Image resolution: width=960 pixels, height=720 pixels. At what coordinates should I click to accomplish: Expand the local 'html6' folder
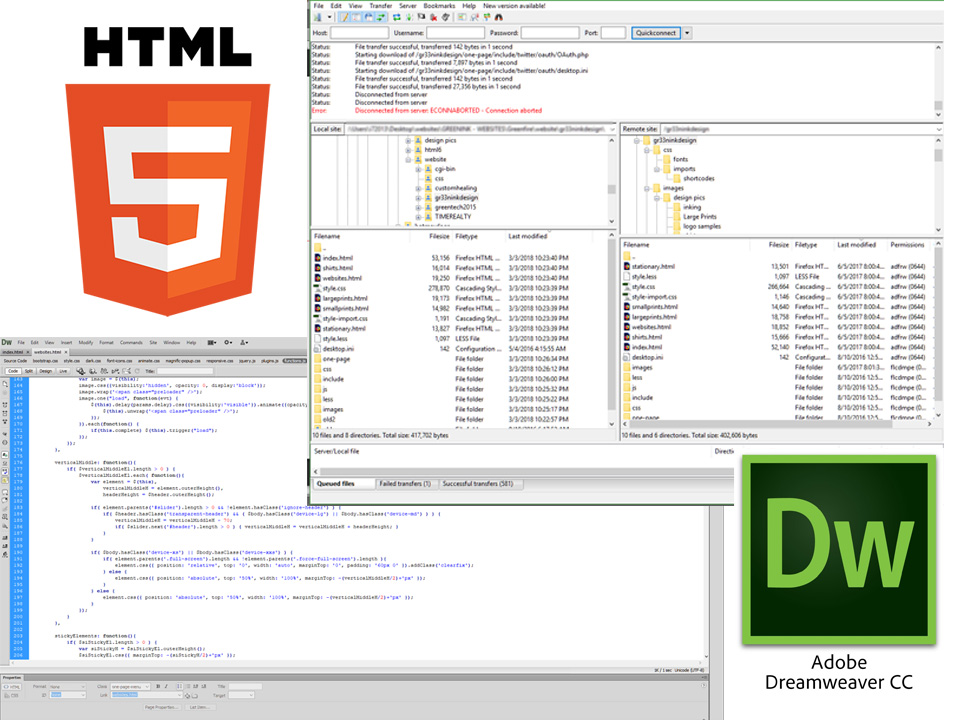pyautogui.click(x=408, y=150)
